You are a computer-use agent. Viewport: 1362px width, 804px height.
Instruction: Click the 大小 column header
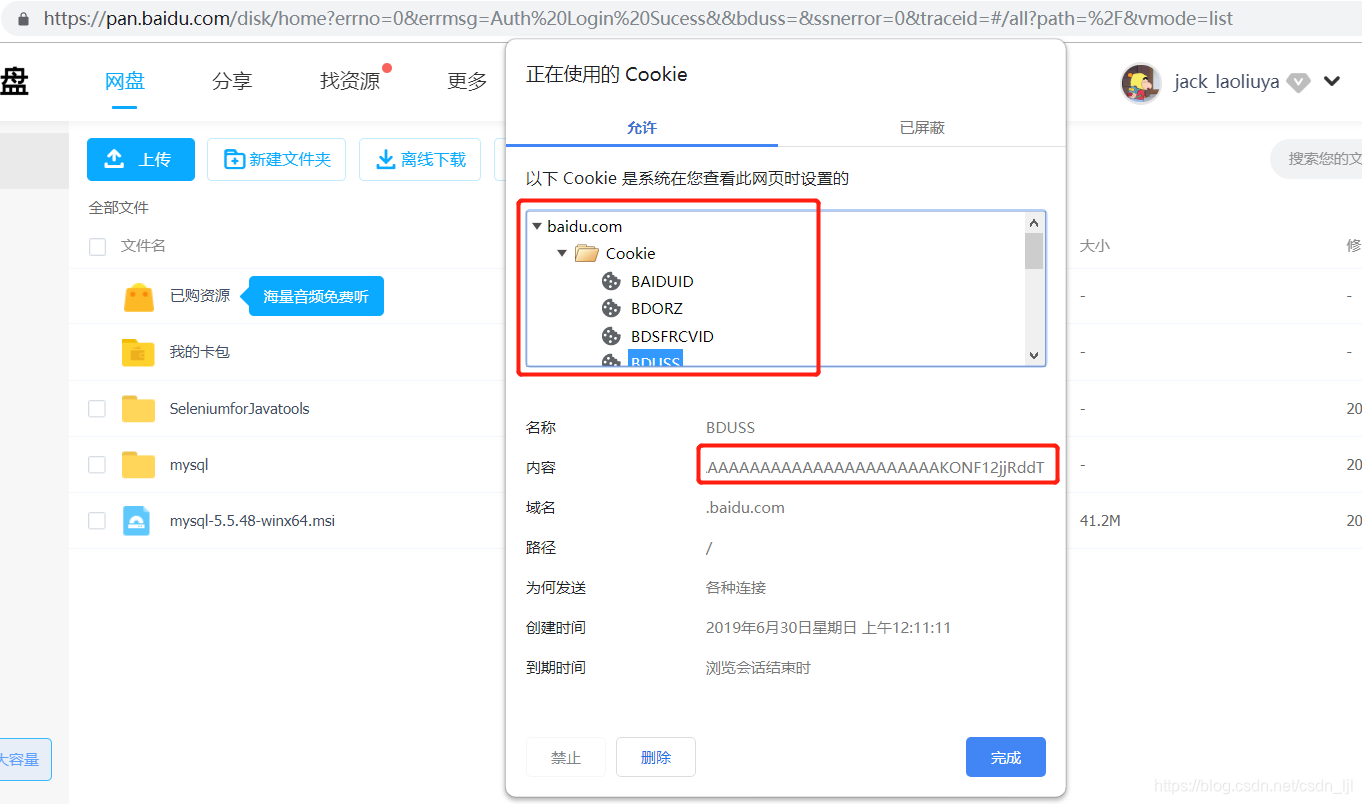[x=1095, y=246]
